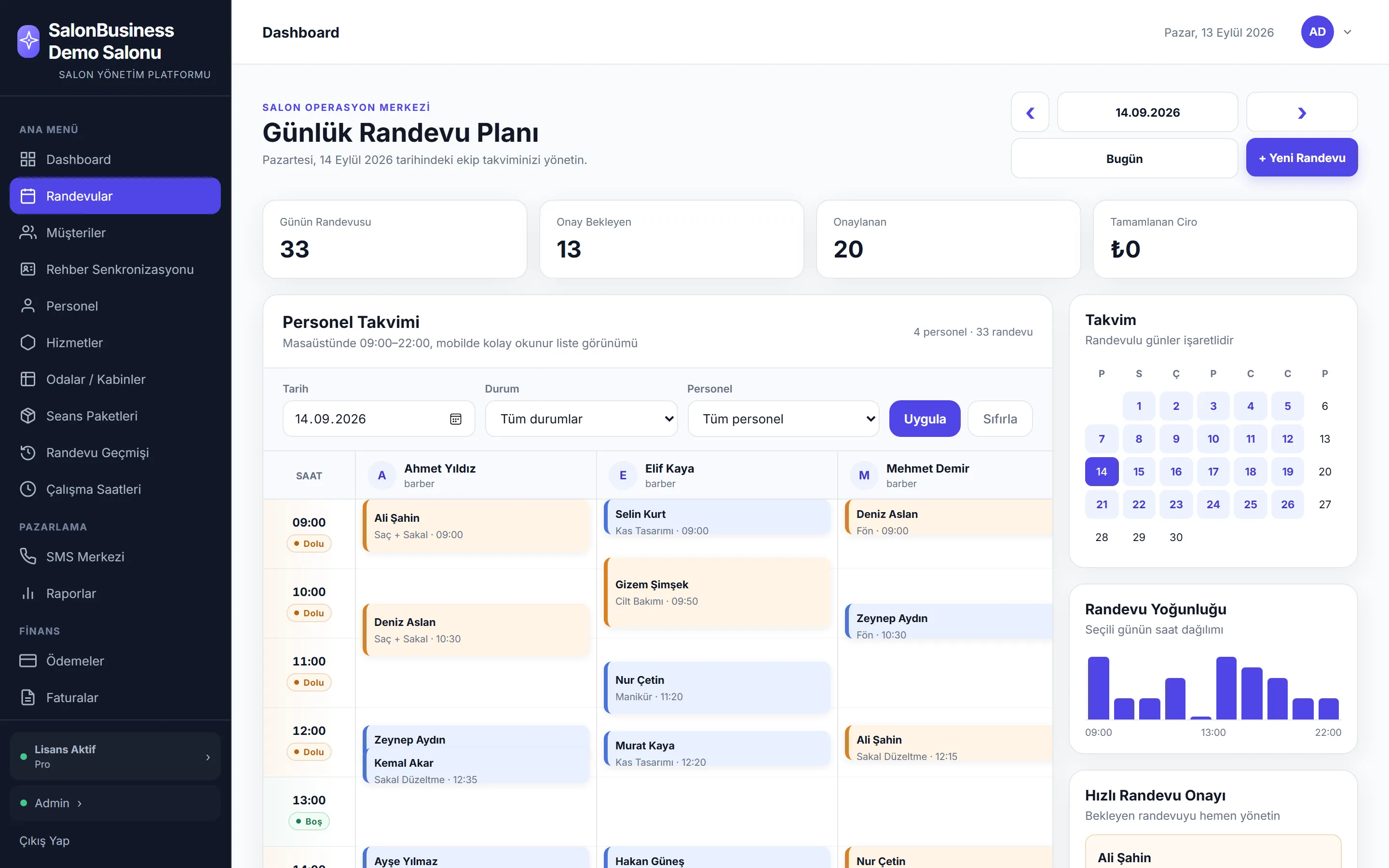Navigate to Faturalar menu item
This screenshot has height=868, width=1389.
click(115, 697)
